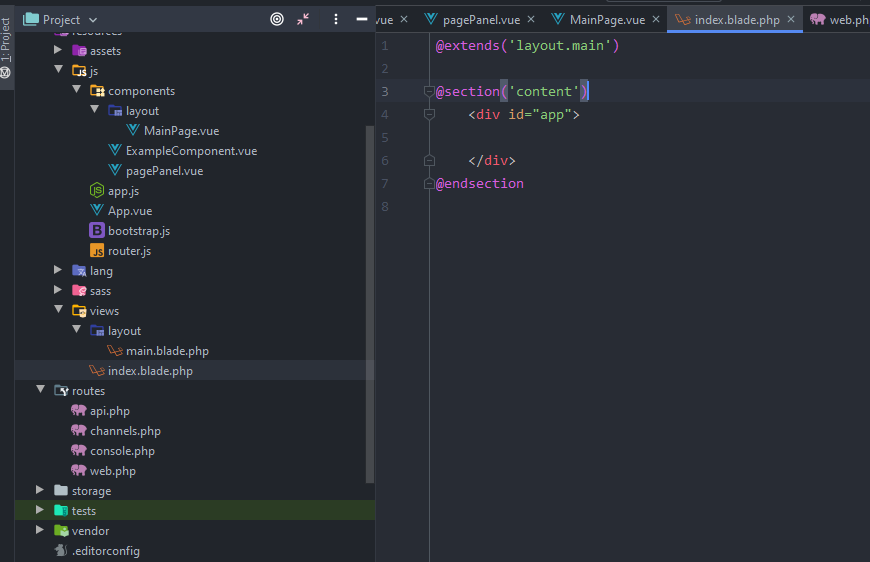Collapse the js folder arrow
This screenshot has height=562, width=870.
pos(59,70)
